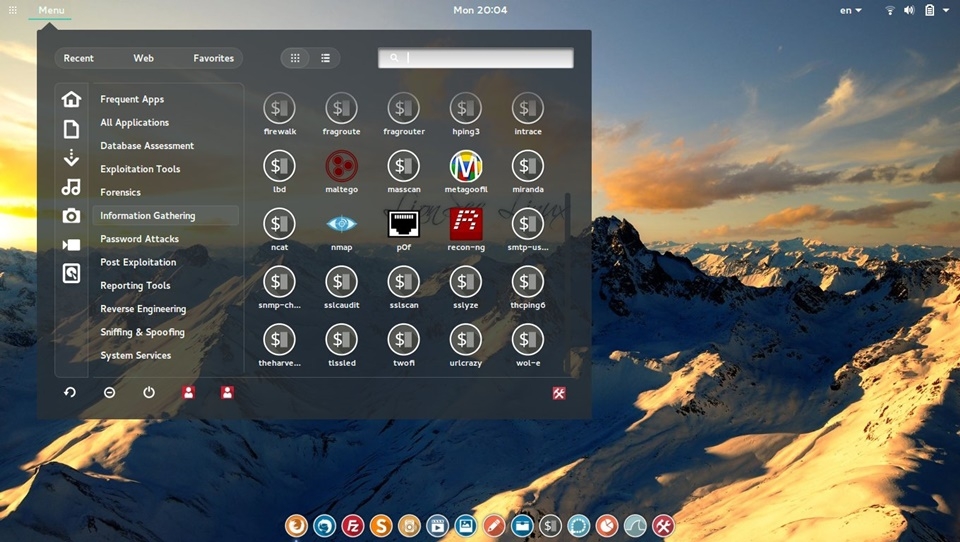Launch maltego application
The width and height of the screenshot is (960, 542).
341,172
